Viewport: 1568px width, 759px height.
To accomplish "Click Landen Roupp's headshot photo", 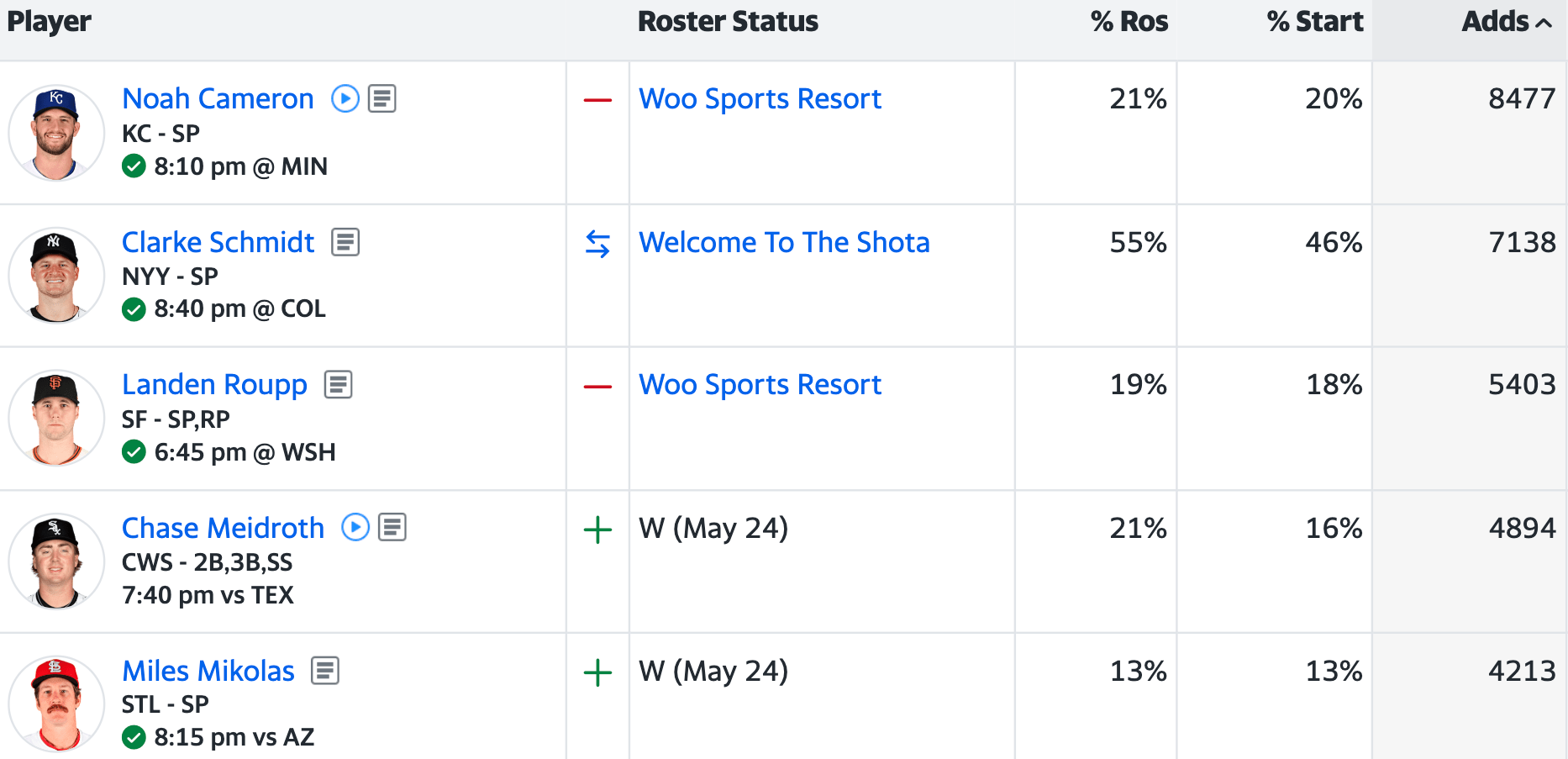I will [56, 418].
